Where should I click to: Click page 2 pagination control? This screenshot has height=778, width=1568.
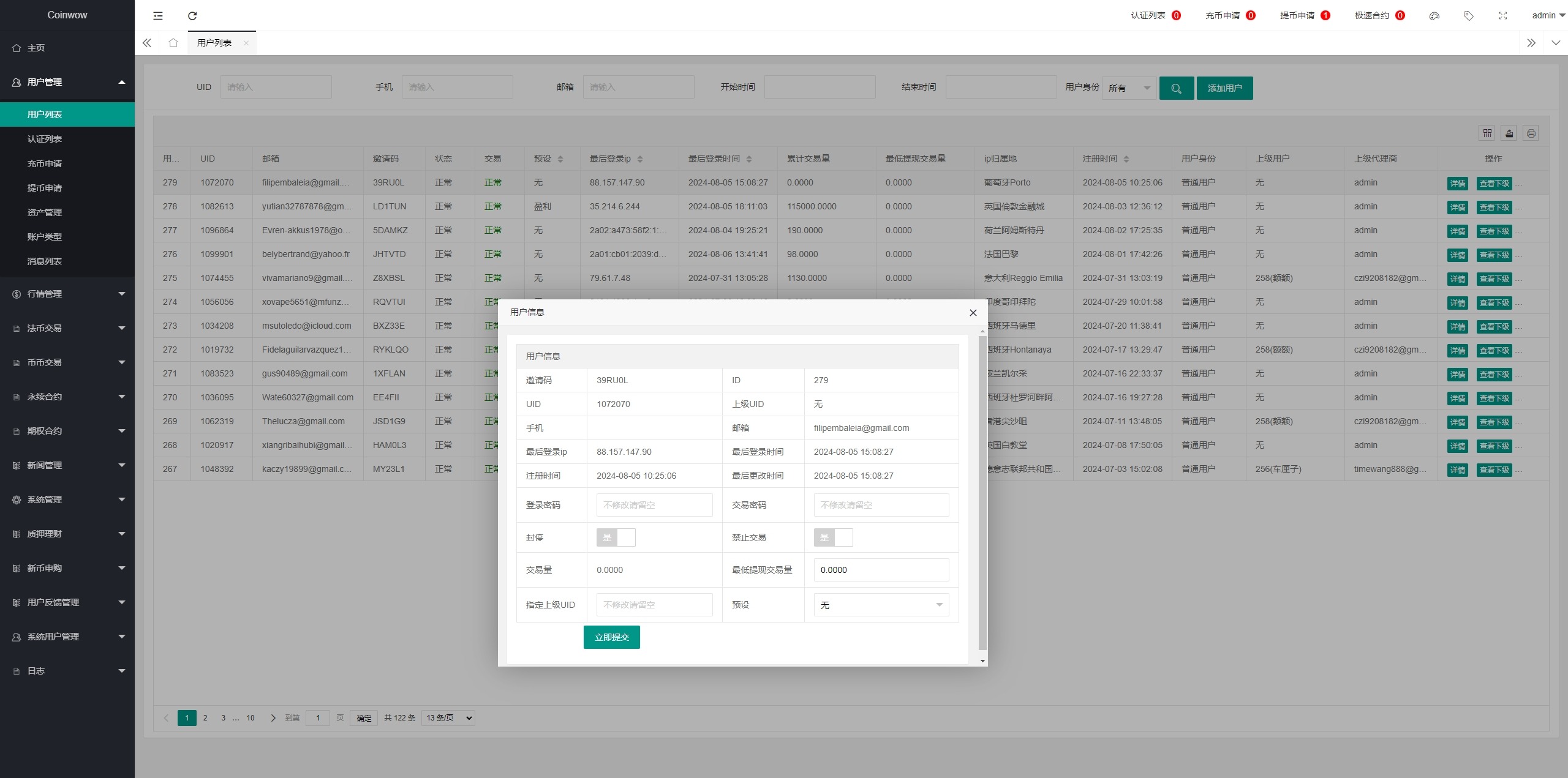[x=205, y=717]
